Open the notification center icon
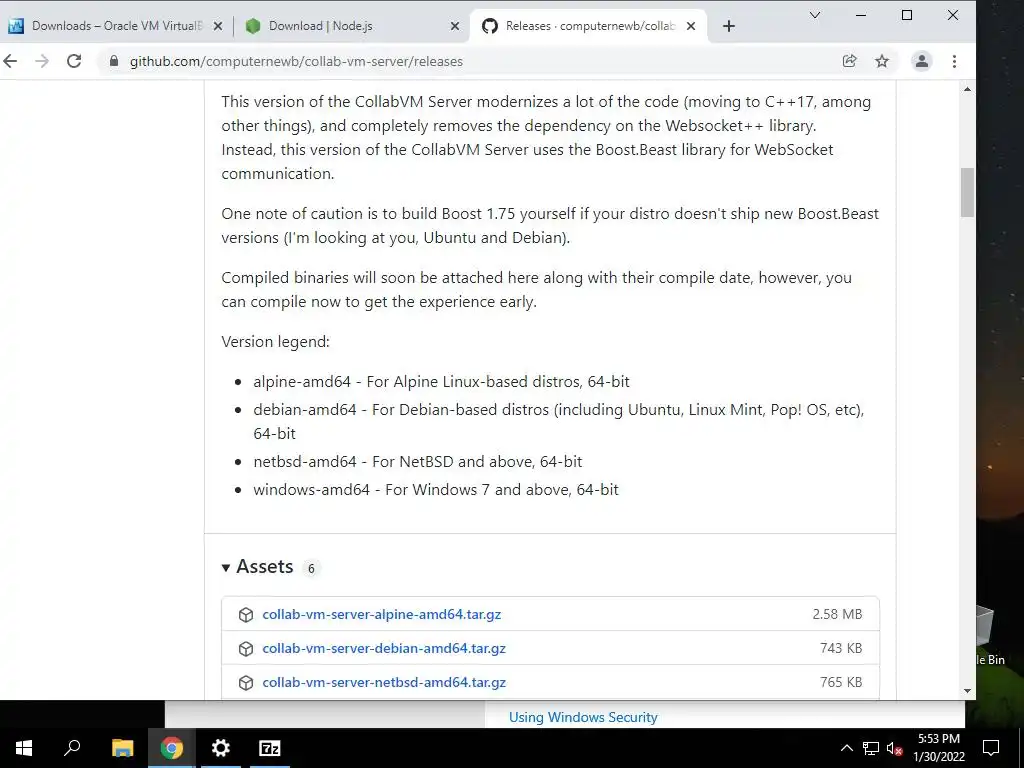Image resolution: width=1024 pixels, height=768 pixels. [991, 748]
